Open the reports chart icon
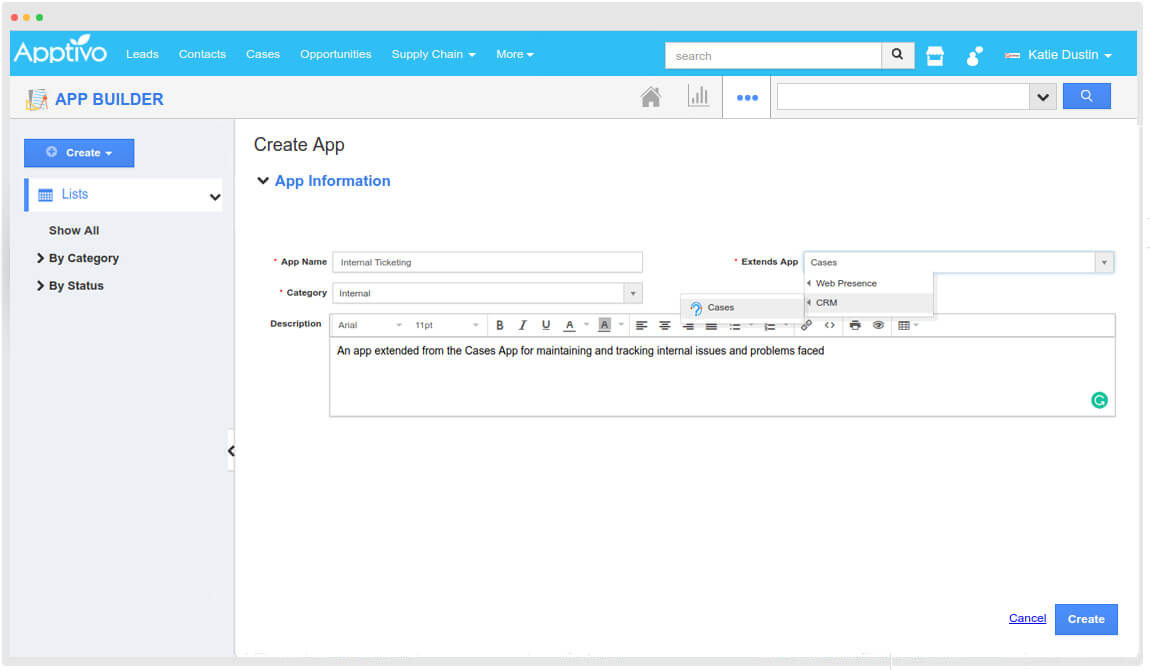The image size is (1150, 670). (699, 95)
